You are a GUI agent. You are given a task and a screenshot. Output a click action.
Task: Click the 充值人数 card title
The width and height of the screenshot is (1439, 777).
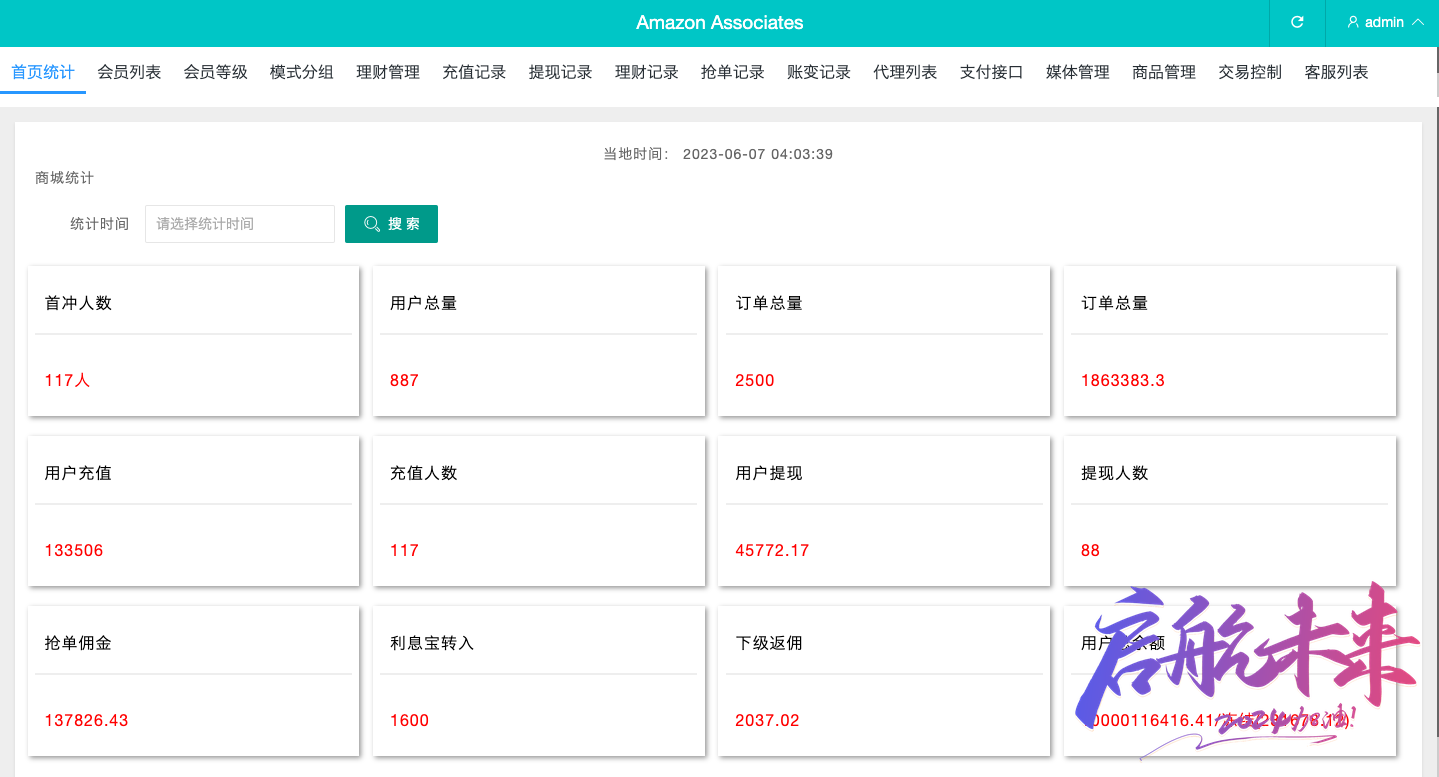(423, 473)
